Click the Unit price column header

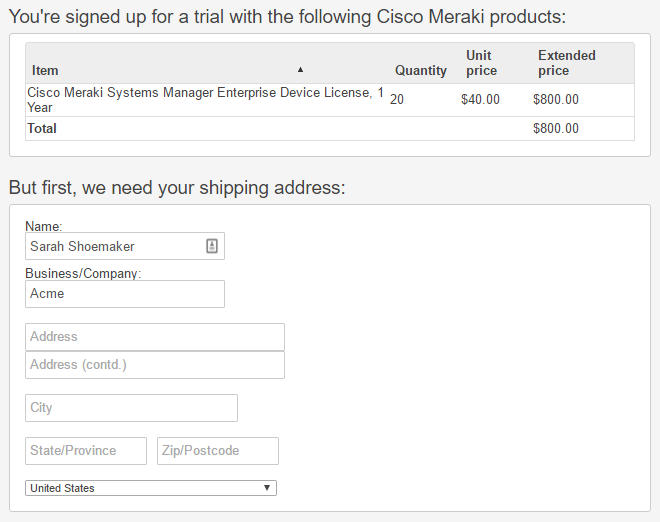pyautogui.click(x=481, y=63)
